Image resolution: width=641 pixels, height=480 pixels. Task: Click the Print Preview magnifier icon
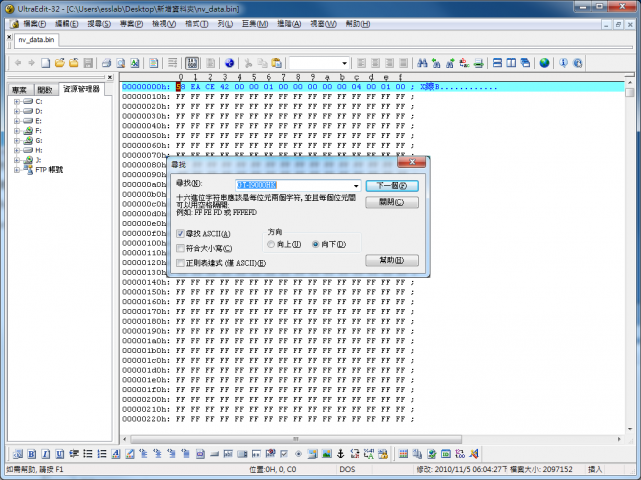click(121, 63)
